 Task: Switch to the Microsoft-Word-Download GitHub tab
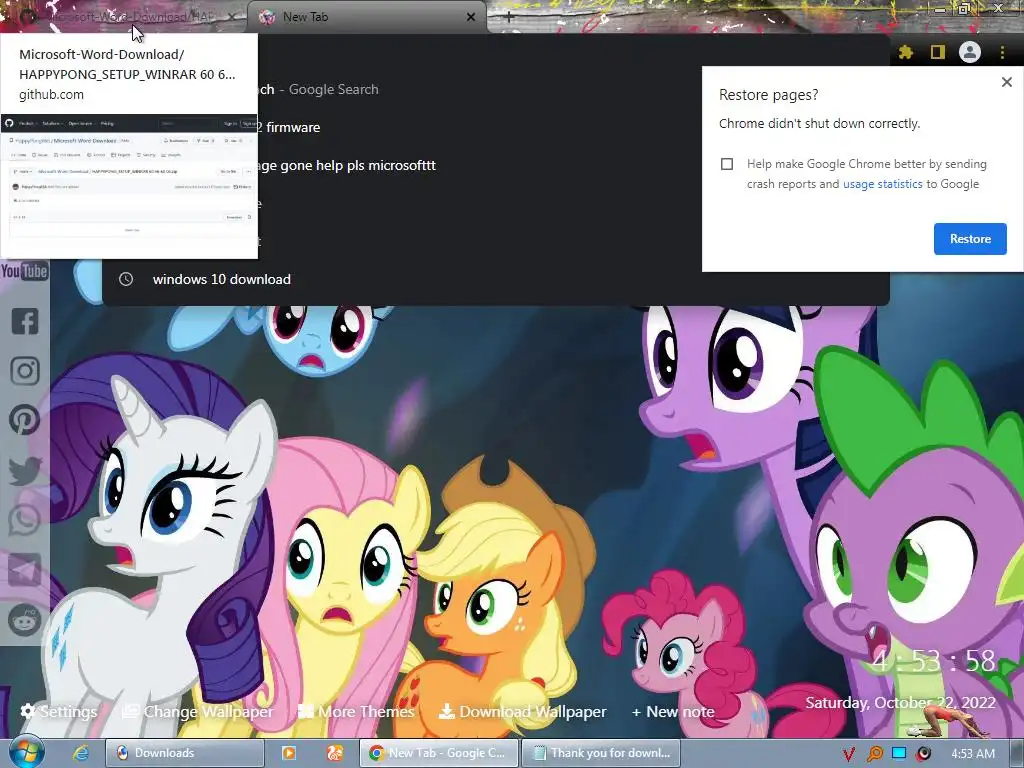[123, 17]
